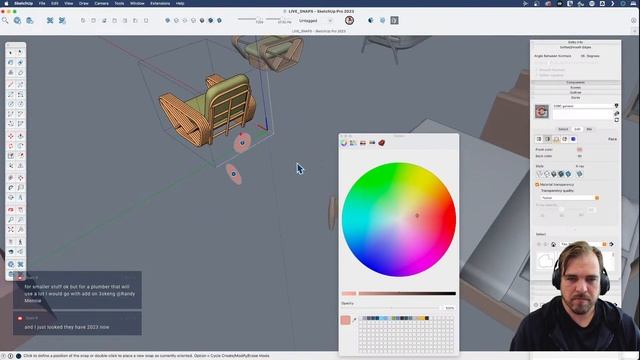Toggle Soften coplanar checkbox

(x=537, y=75)
